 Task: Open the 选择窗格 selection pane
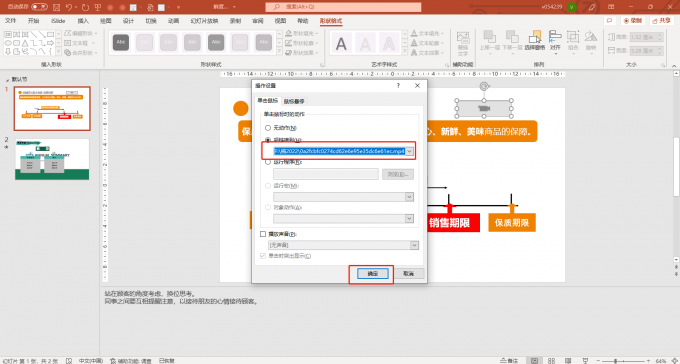tap(536, 41)
